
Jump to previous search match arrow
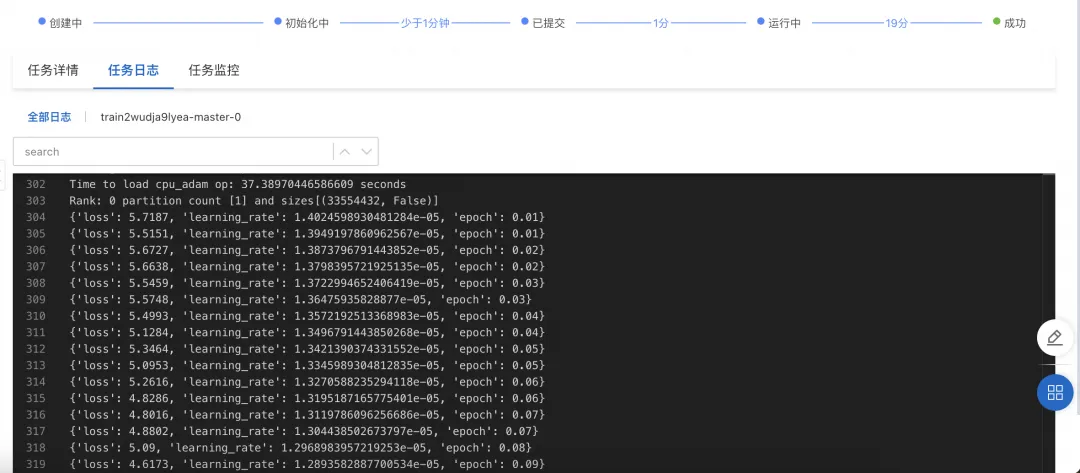click(x=345, y=151)
